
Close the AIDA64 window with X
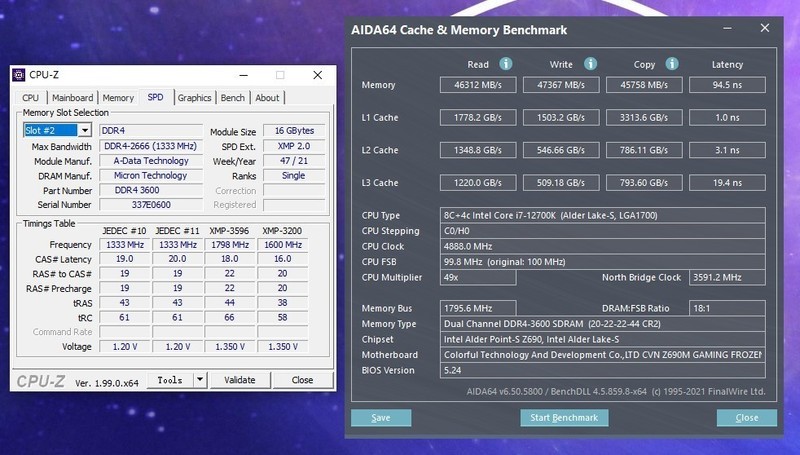pos(765,28)
